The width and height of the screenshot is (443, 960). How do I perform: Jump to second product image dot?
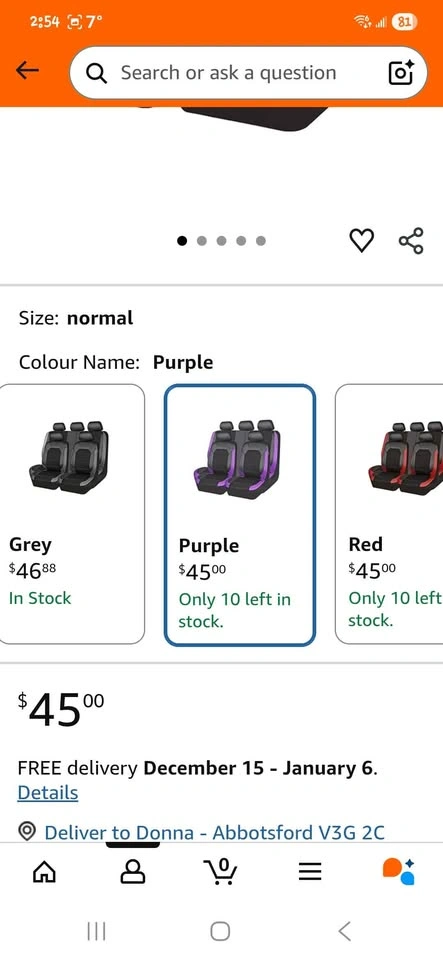click(201, 241)
